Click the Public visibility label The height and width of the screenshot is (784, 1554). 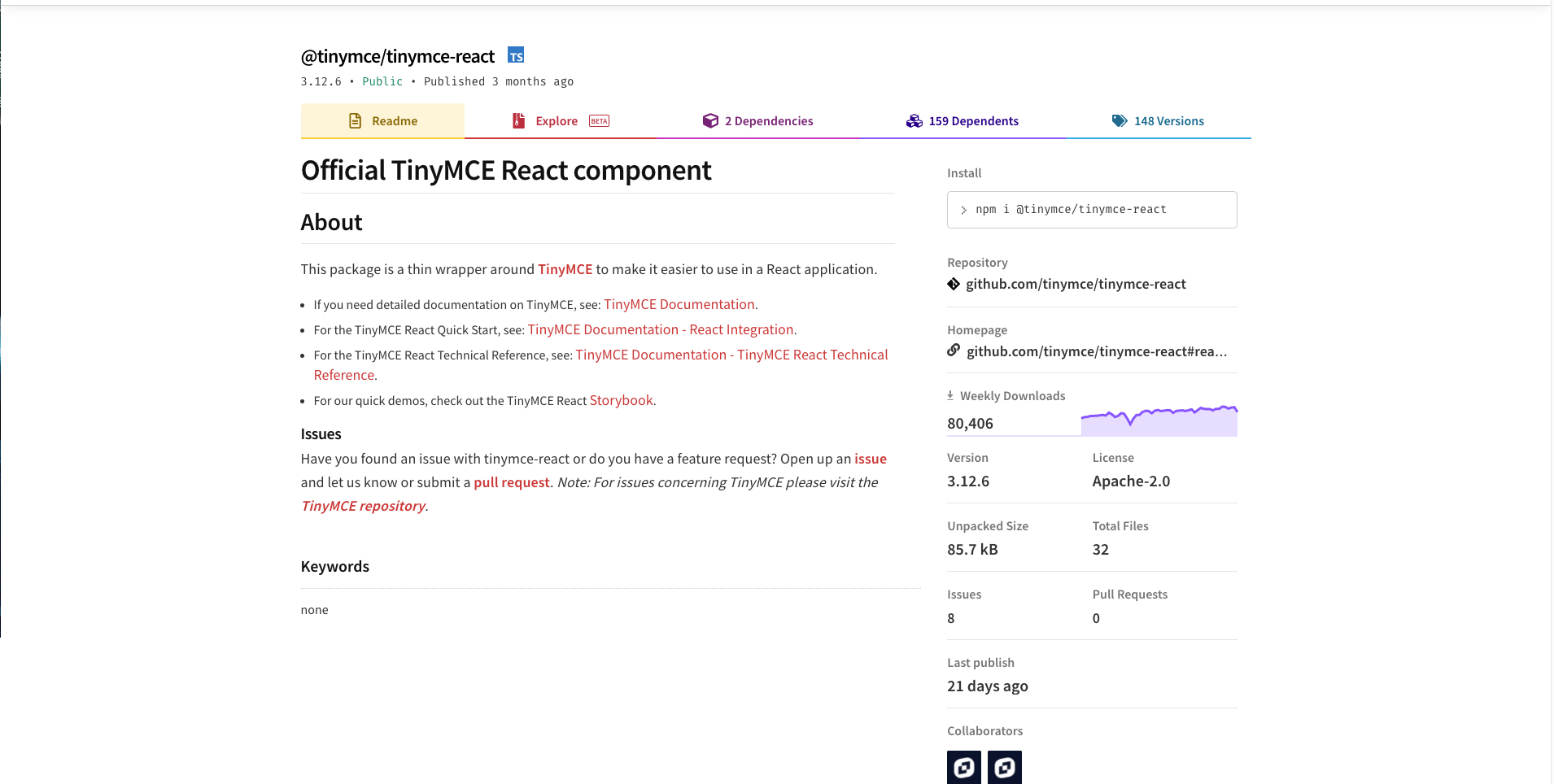[382, 81]
